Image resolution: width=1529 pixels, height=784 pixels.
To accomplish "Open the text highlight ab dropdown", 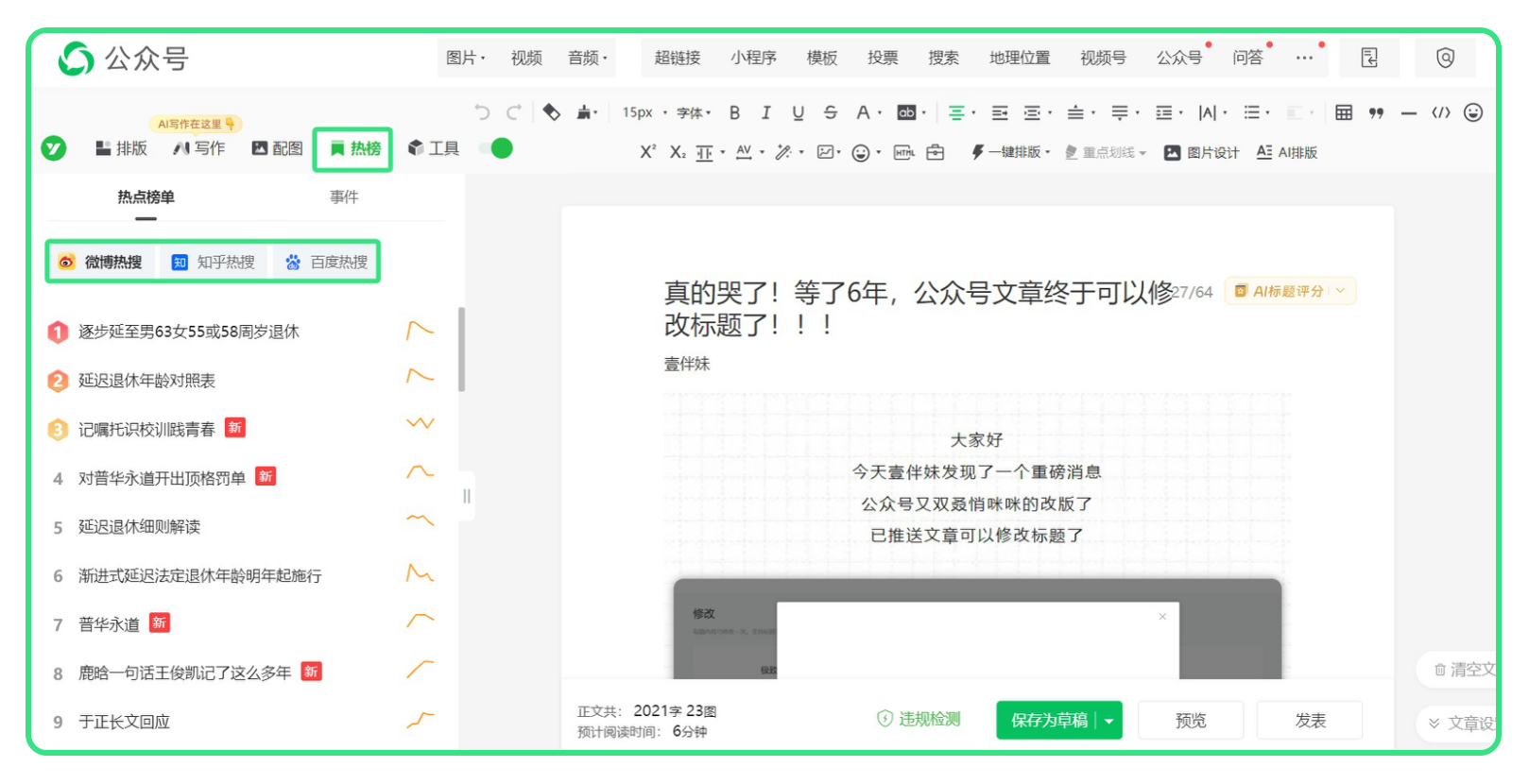I will pos(911,112).
